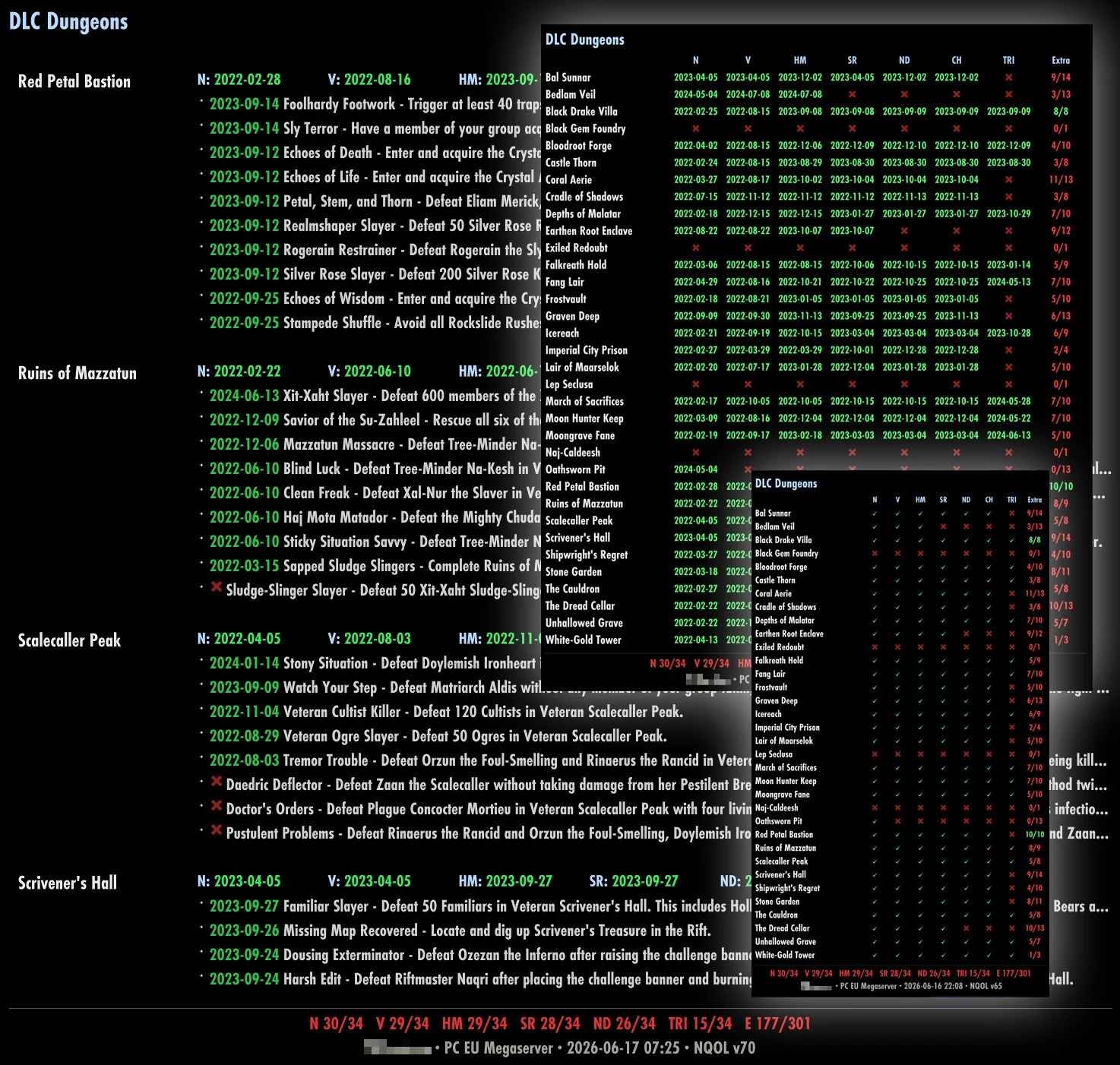Click Scrivener's Hall 'HM: 2023-09-27' date

click(505, 881)
